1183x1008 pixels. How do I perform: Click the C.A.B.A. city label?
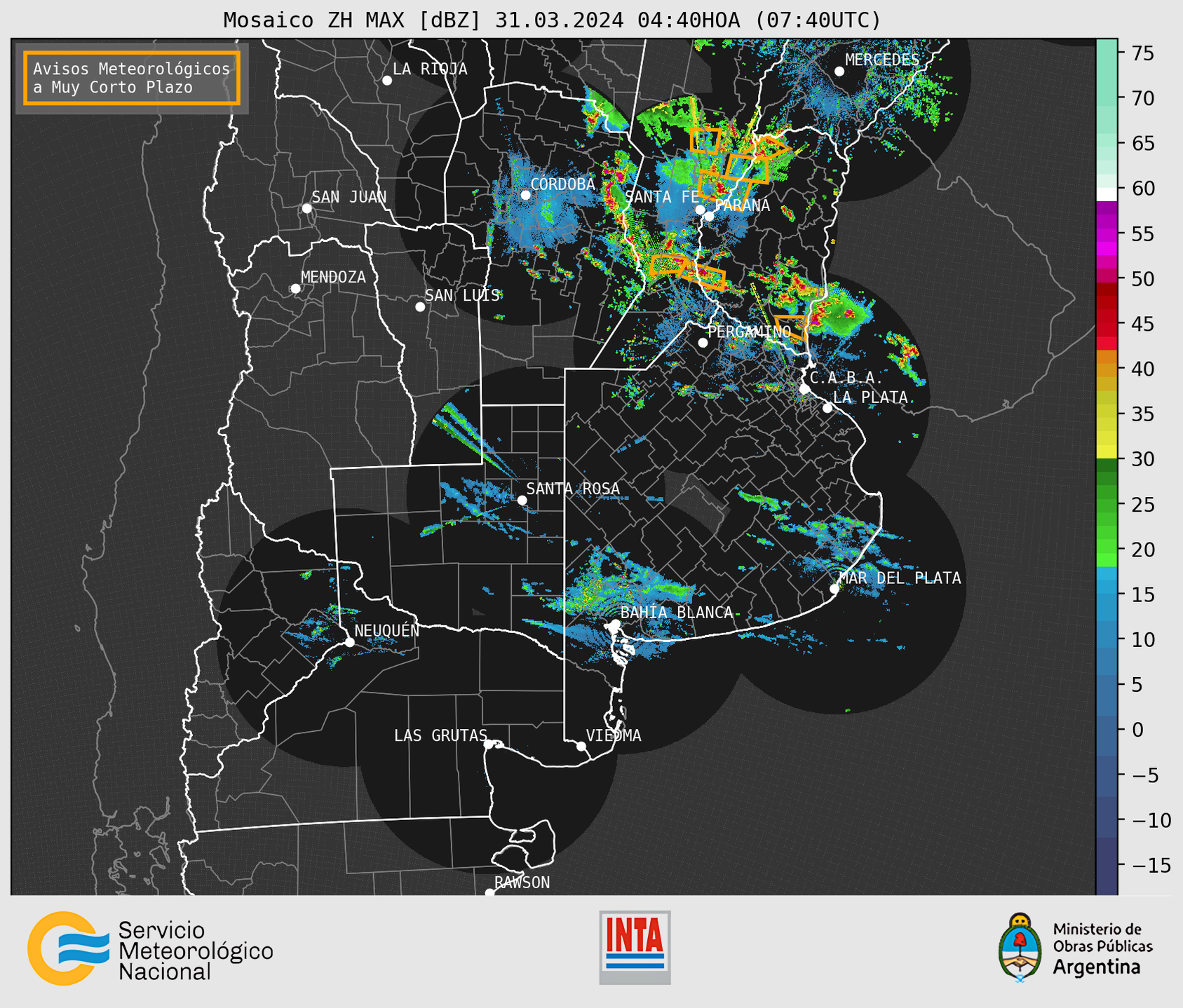[x=846, y=378]
